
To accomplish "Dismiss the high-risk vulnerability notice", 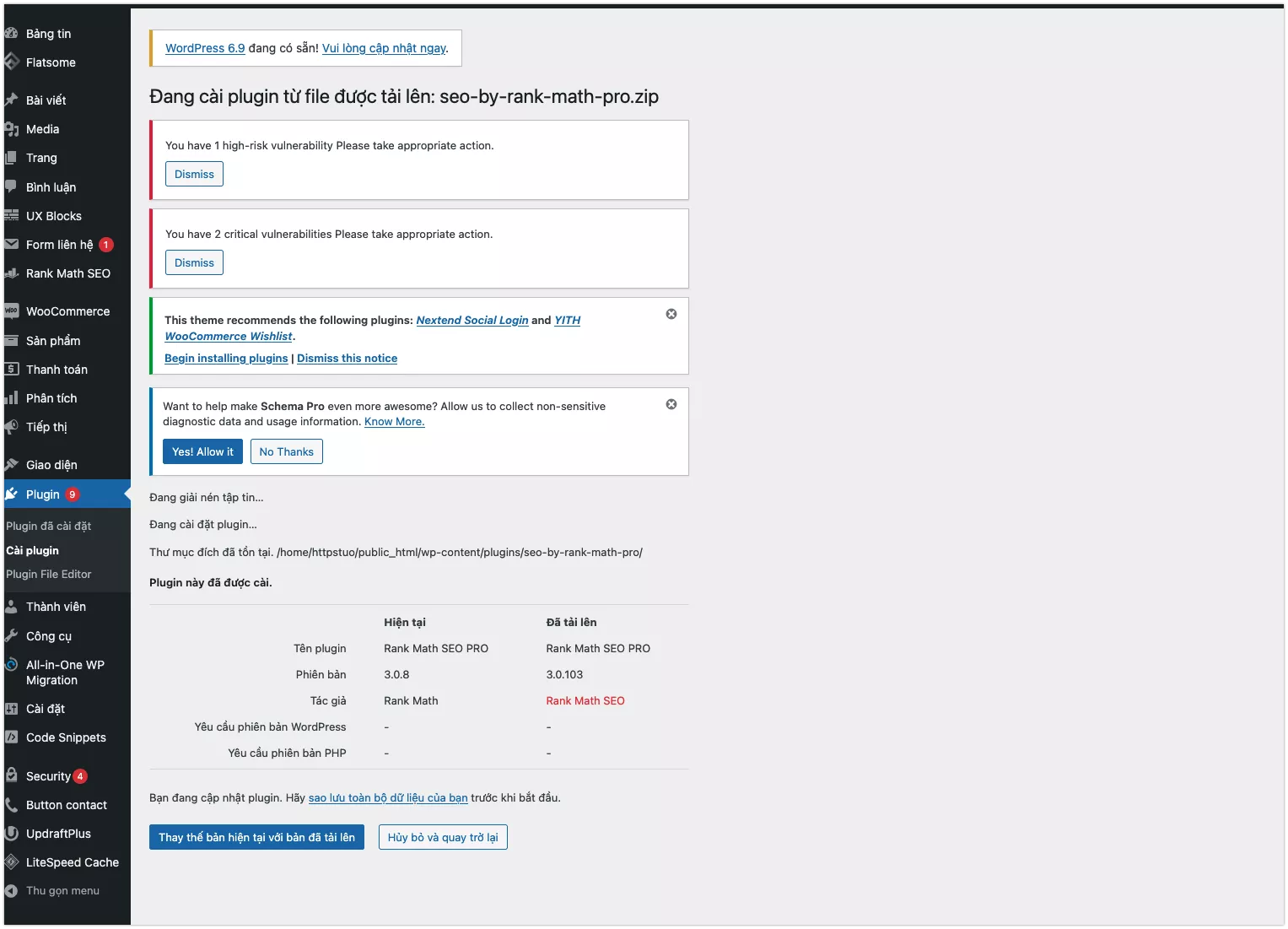I will tap(194, 174).
